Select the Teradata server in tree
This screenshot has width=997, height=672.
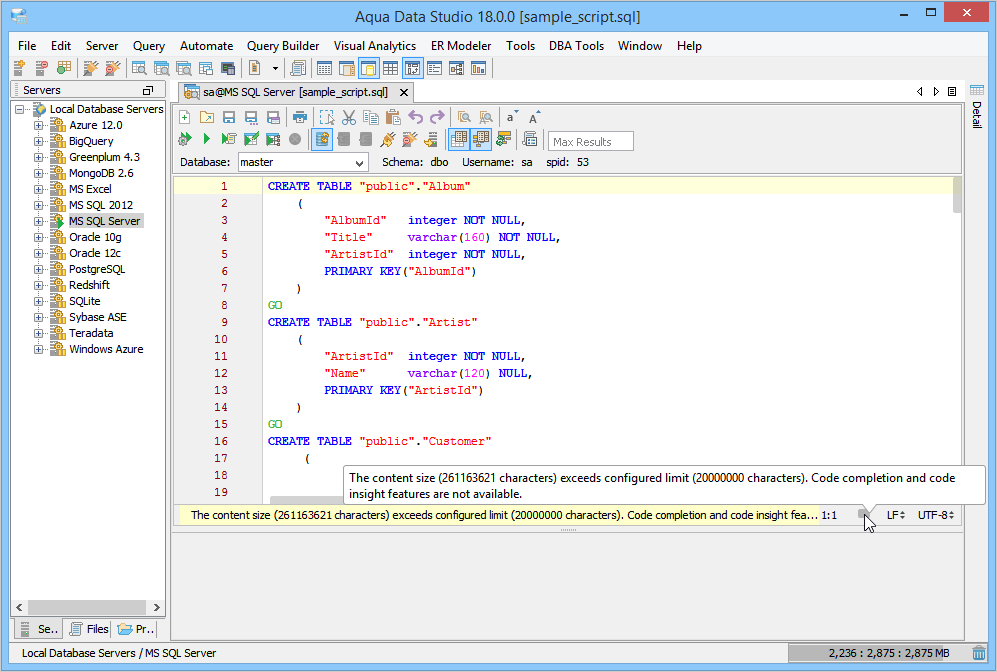(x=91, y=333)
